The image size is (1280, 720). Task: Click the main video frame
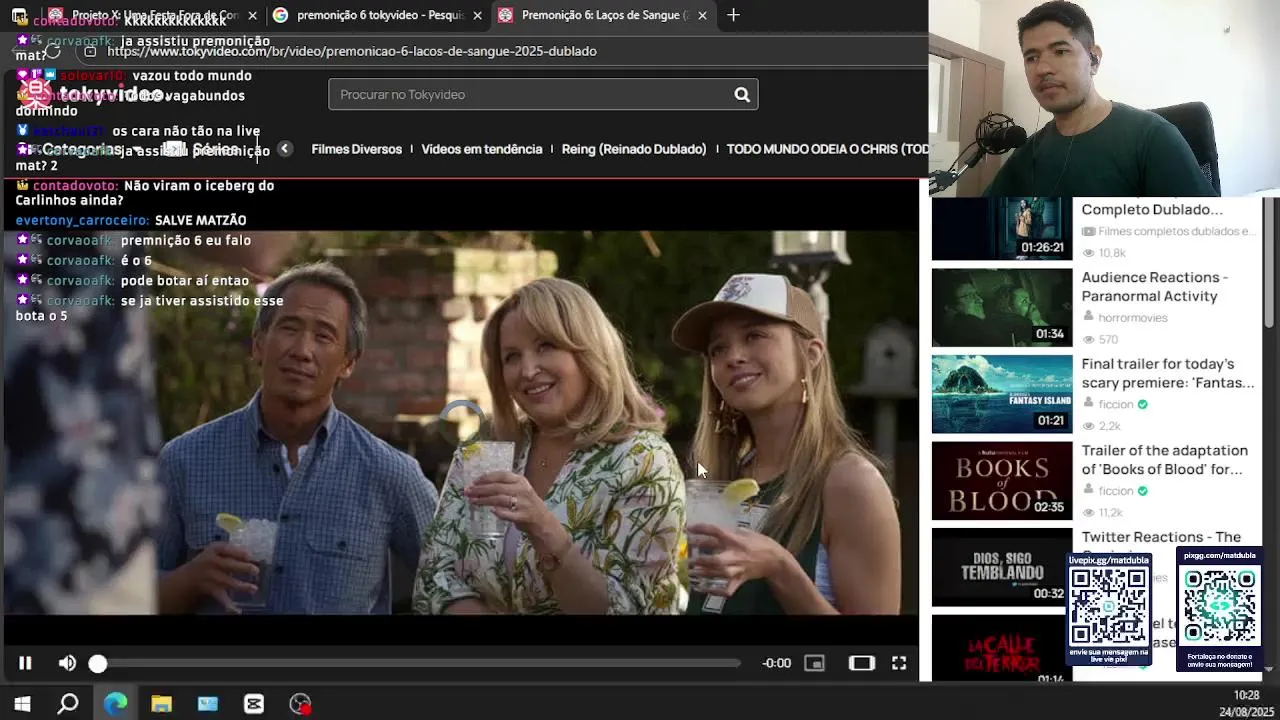pos(460,422)
